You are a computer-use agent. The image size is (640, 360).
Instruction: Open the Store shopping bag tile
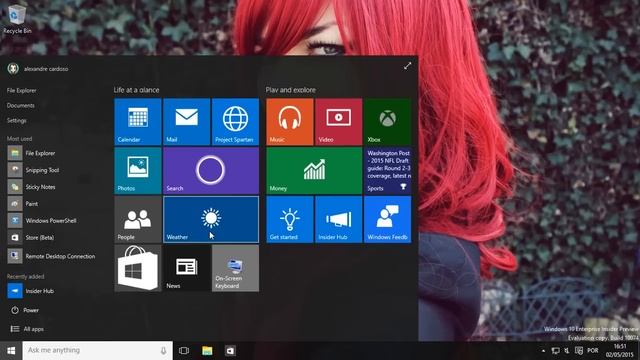[x=138, y=268]
